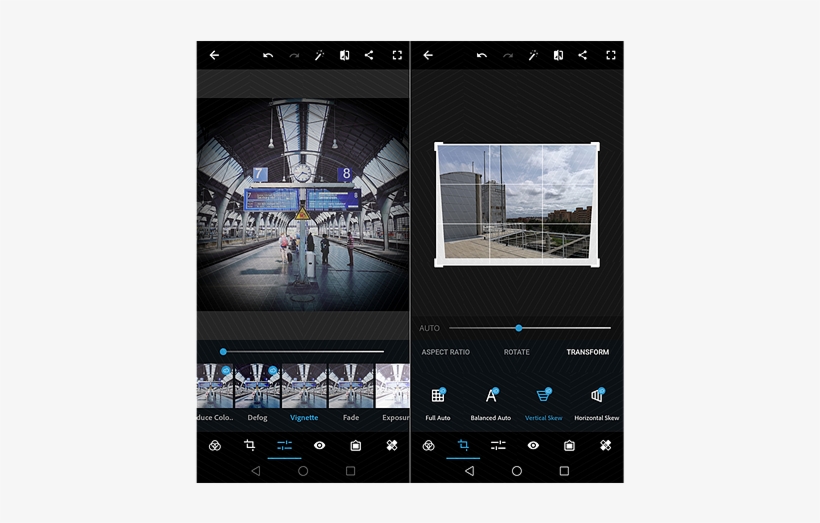This screenshot has width=820, height=523.
Task: Switch to Rotate tab
Action: (517, 352)
